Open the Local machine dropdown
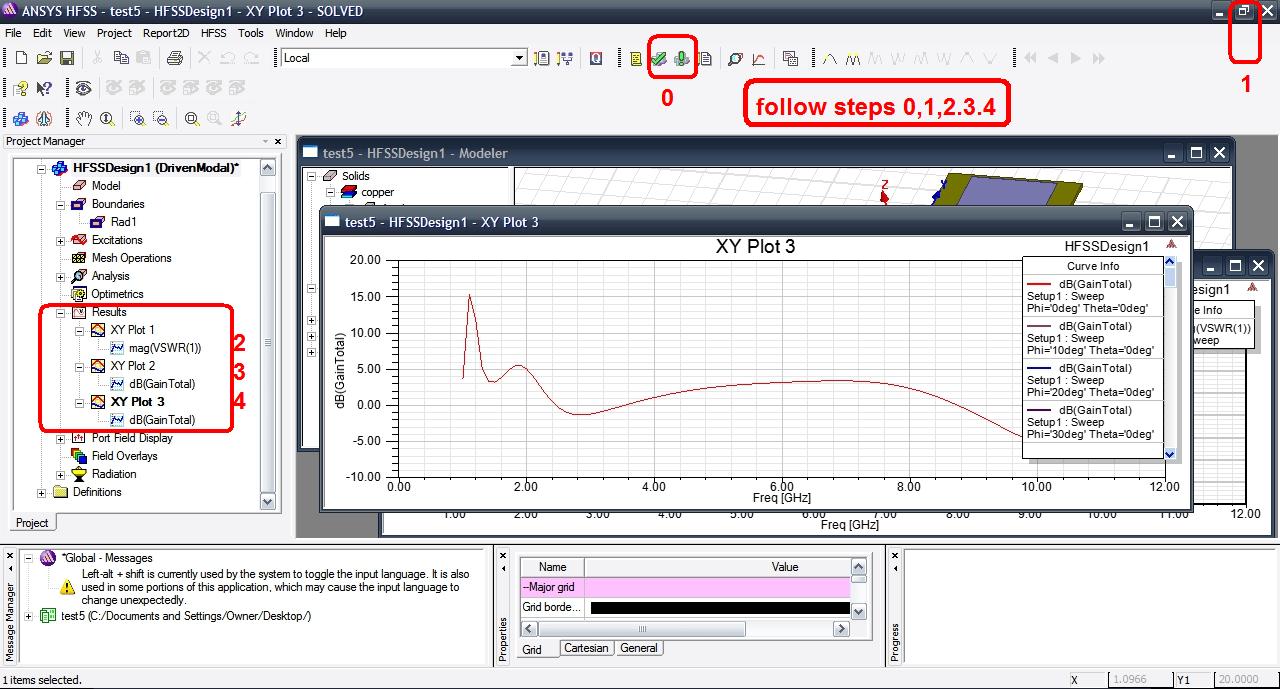 tap(519, 58)
